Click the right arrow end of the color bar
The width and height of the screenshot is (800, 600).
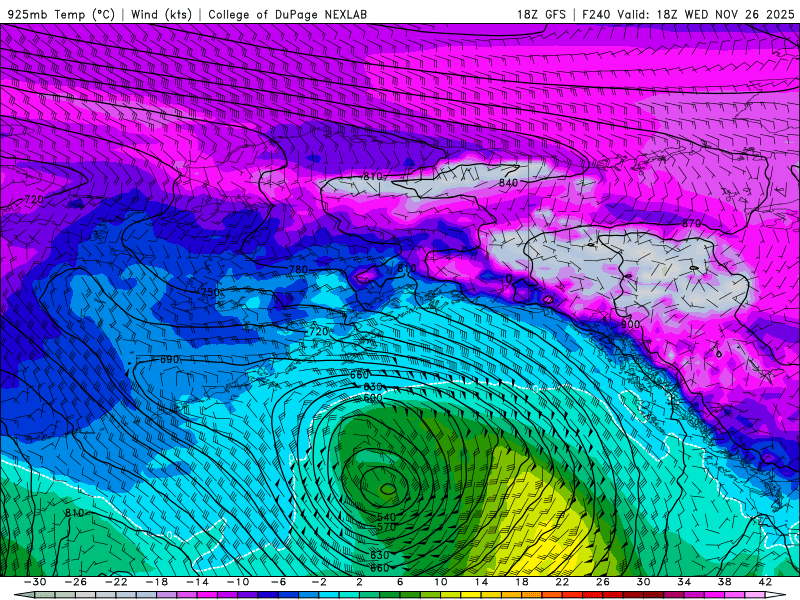[x=776, y=595]
